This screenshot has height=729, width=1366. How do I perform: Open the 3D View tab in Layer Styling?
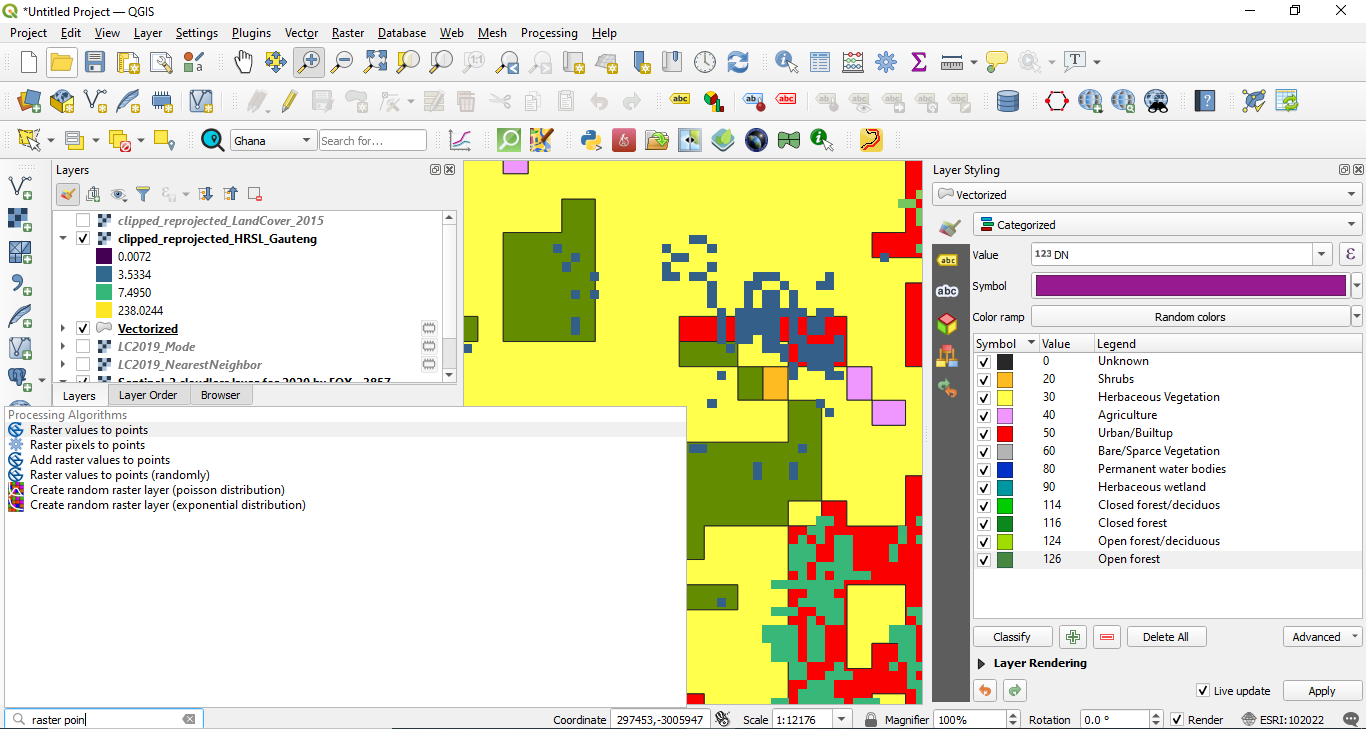point(946,323)
